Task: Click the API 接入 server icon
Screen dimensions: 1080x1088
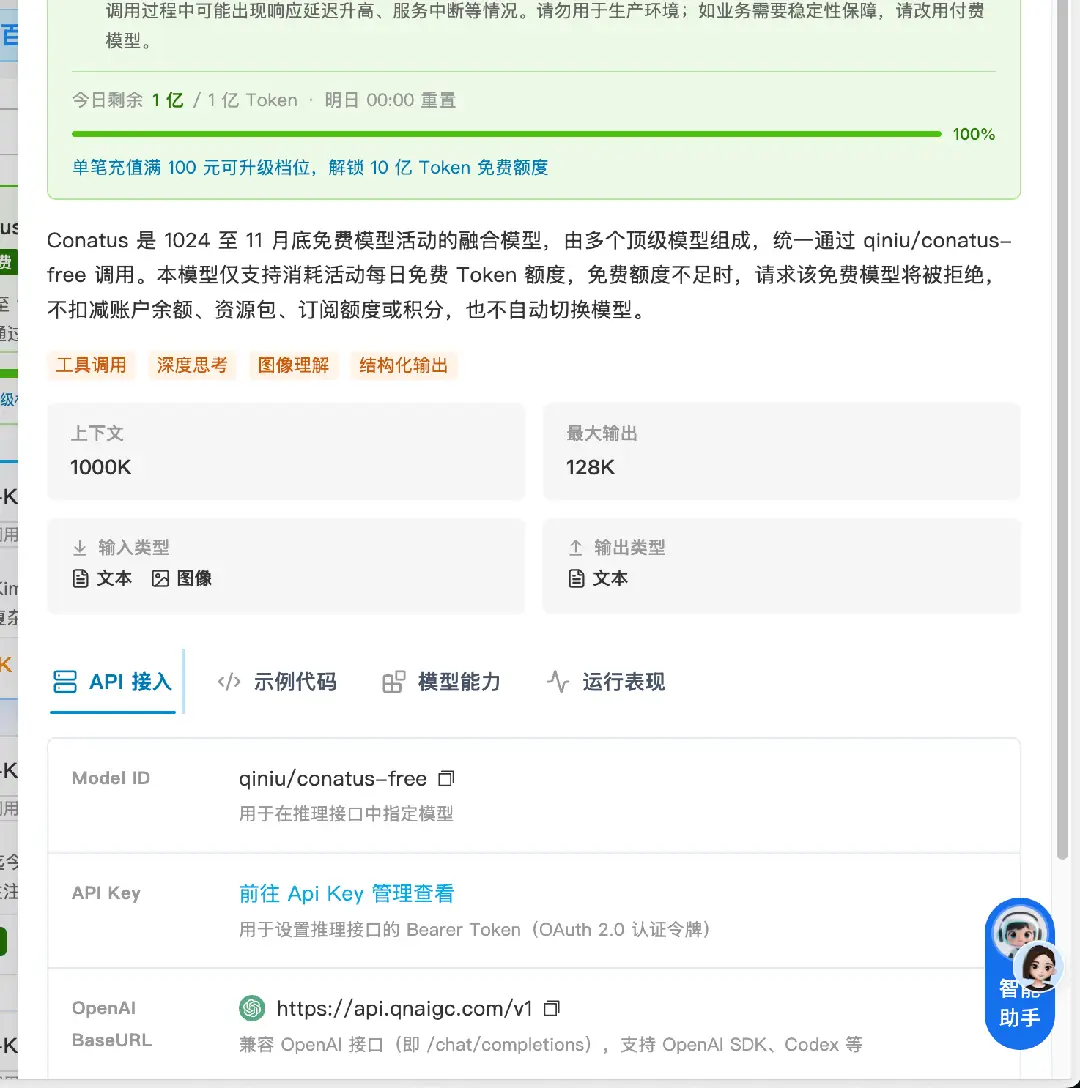Action: (x=65, y=681)
